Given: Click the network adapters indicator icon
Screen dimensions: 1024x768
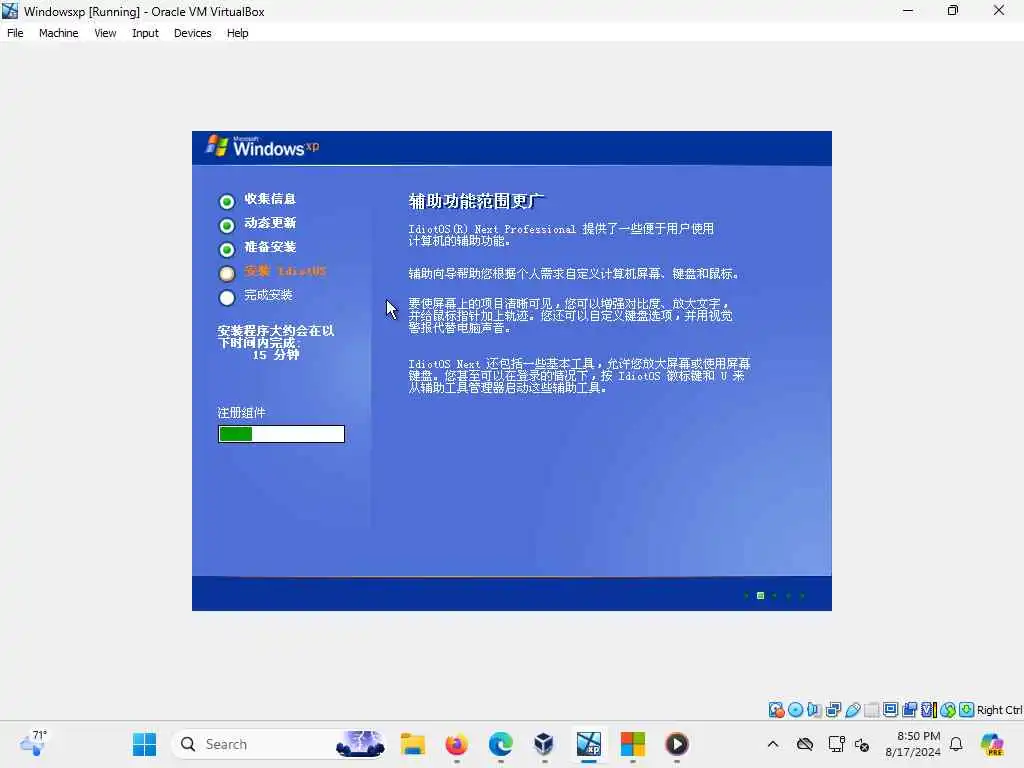Looking at the screenshot, I should pyautogui.click(x=833, y=710).
